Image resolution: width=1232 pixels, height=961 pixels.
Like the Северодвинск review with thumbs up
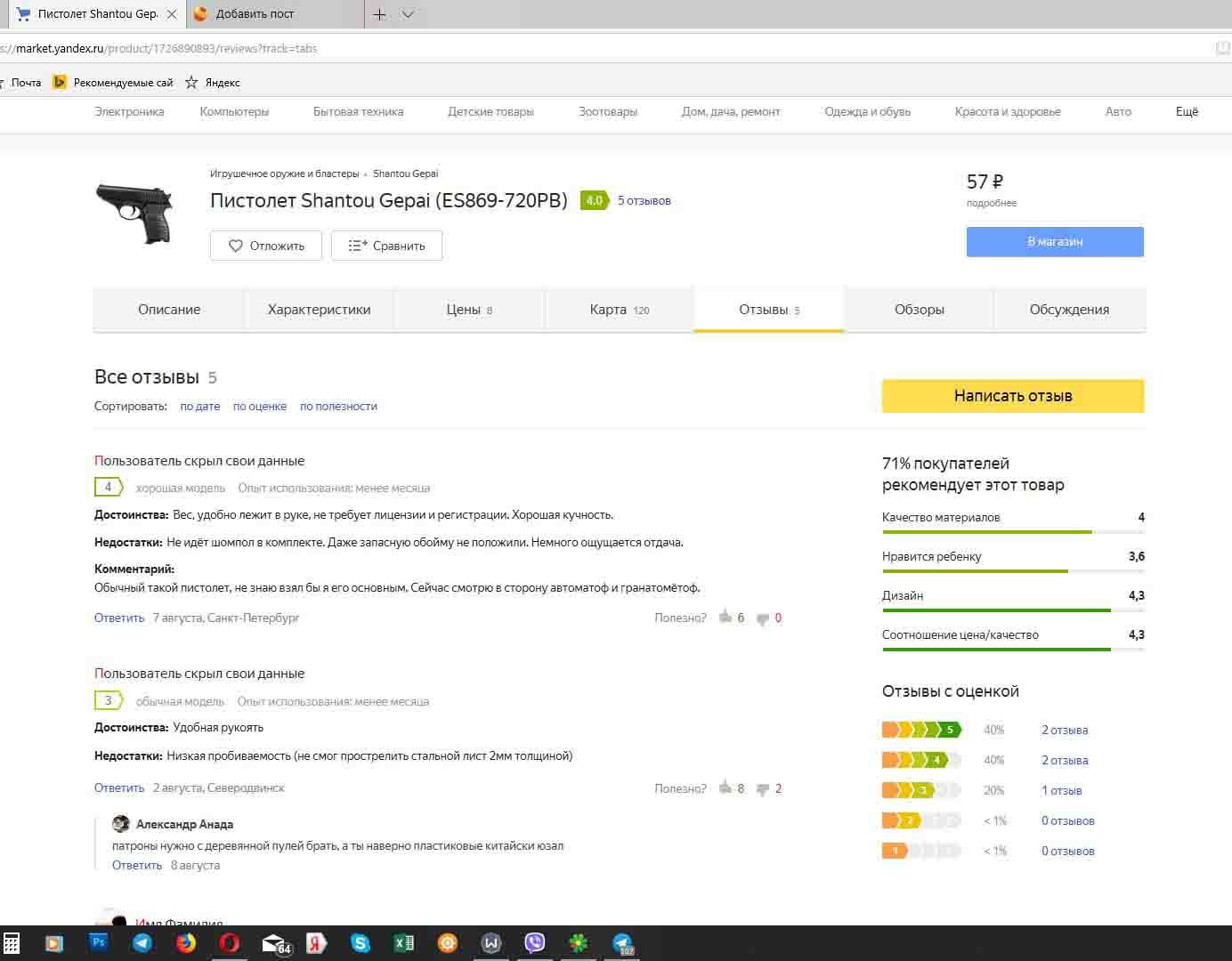pyautogui.click(x=725, y=787)
